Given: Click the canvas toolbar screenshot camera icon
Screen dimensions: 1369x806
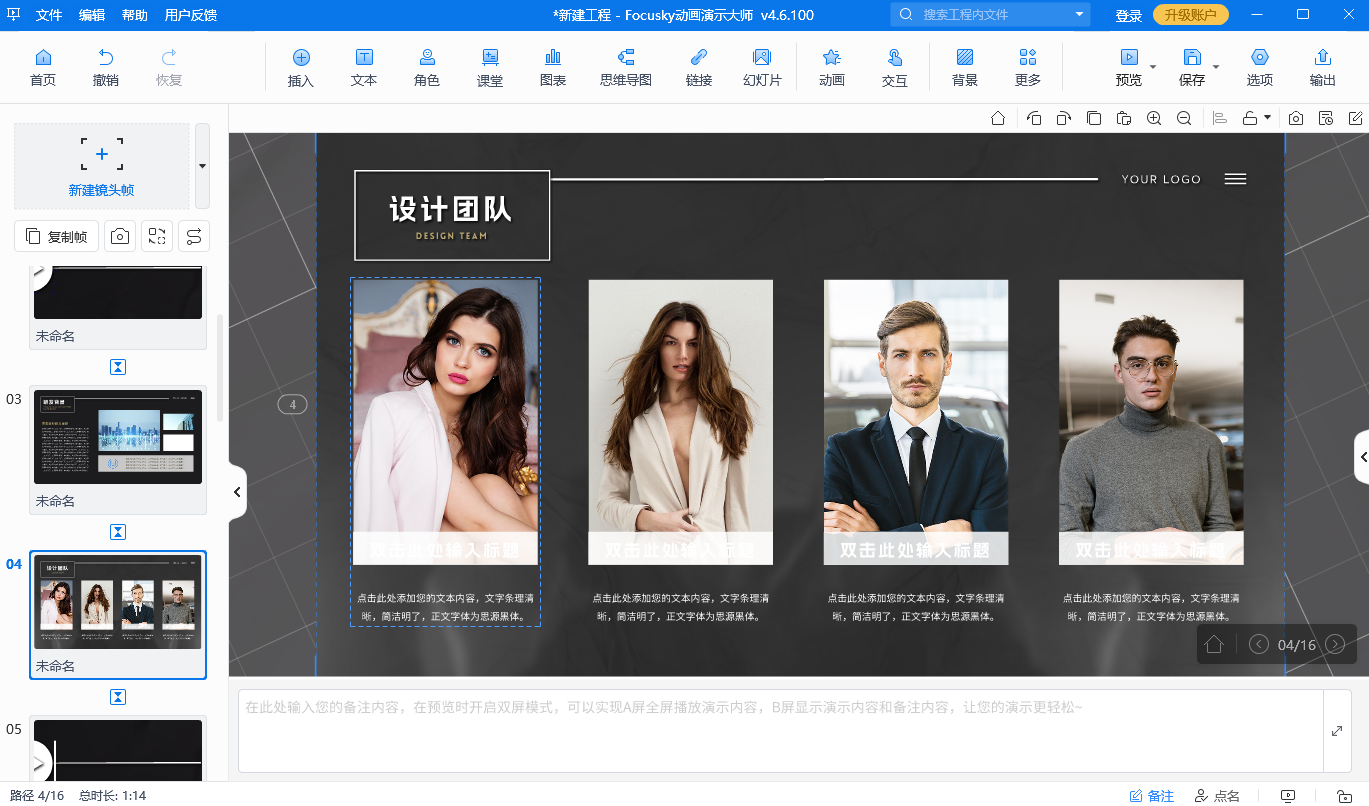Looking at the screenshot, I should (1296, 118).
